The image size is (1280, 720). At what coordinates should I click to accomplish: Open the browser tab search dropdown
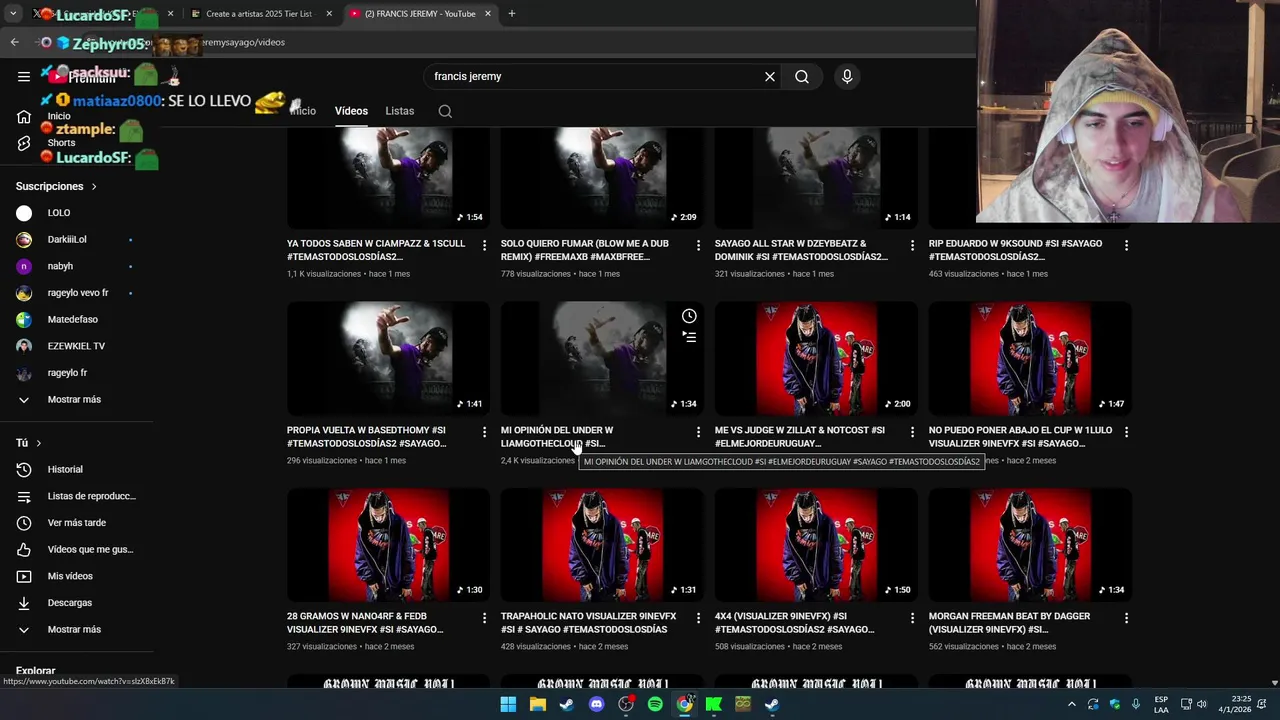(13, 14)
